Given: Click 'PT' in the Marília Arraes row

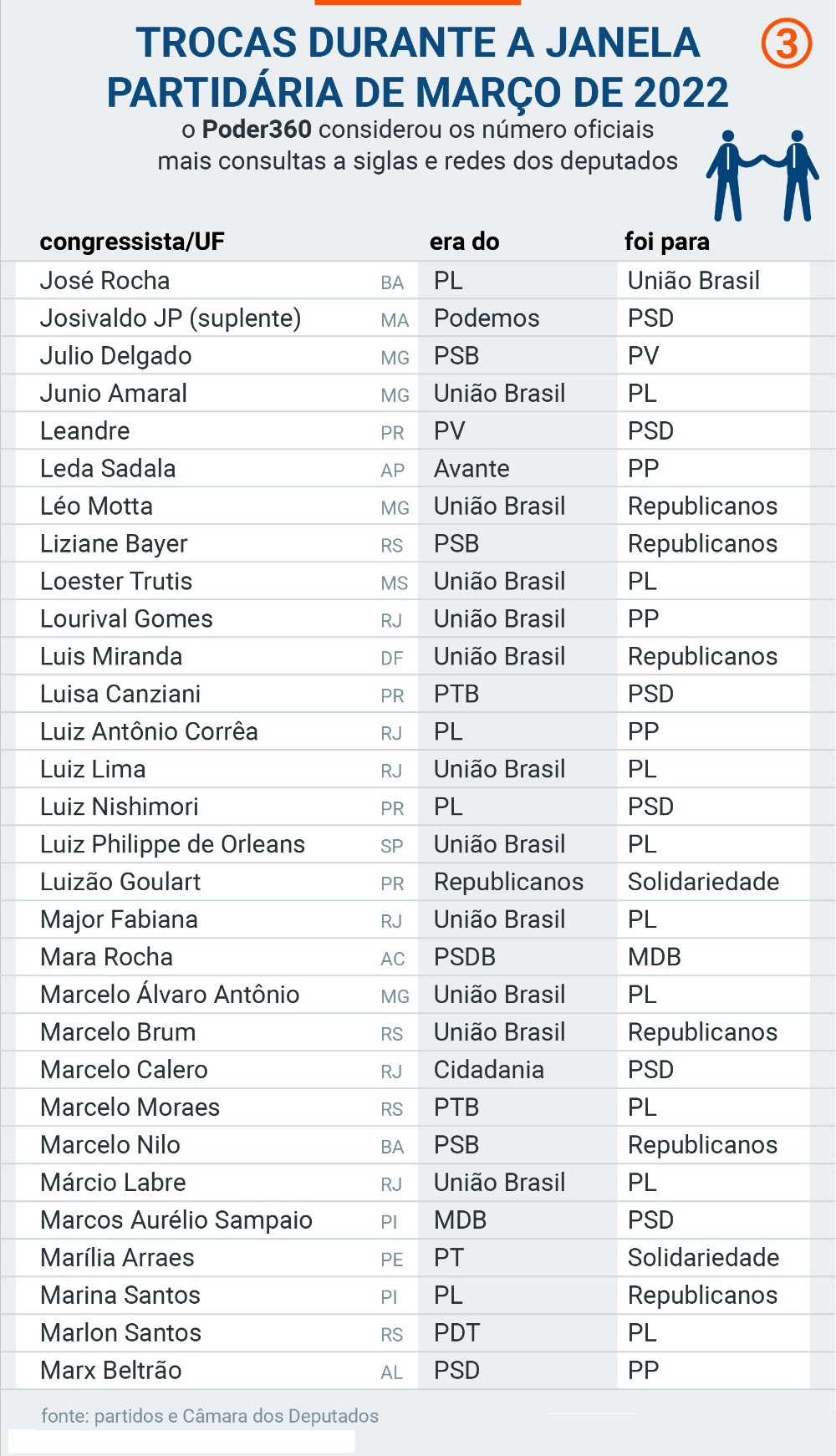Looking at the screenshot, I should pos(449,1259).
